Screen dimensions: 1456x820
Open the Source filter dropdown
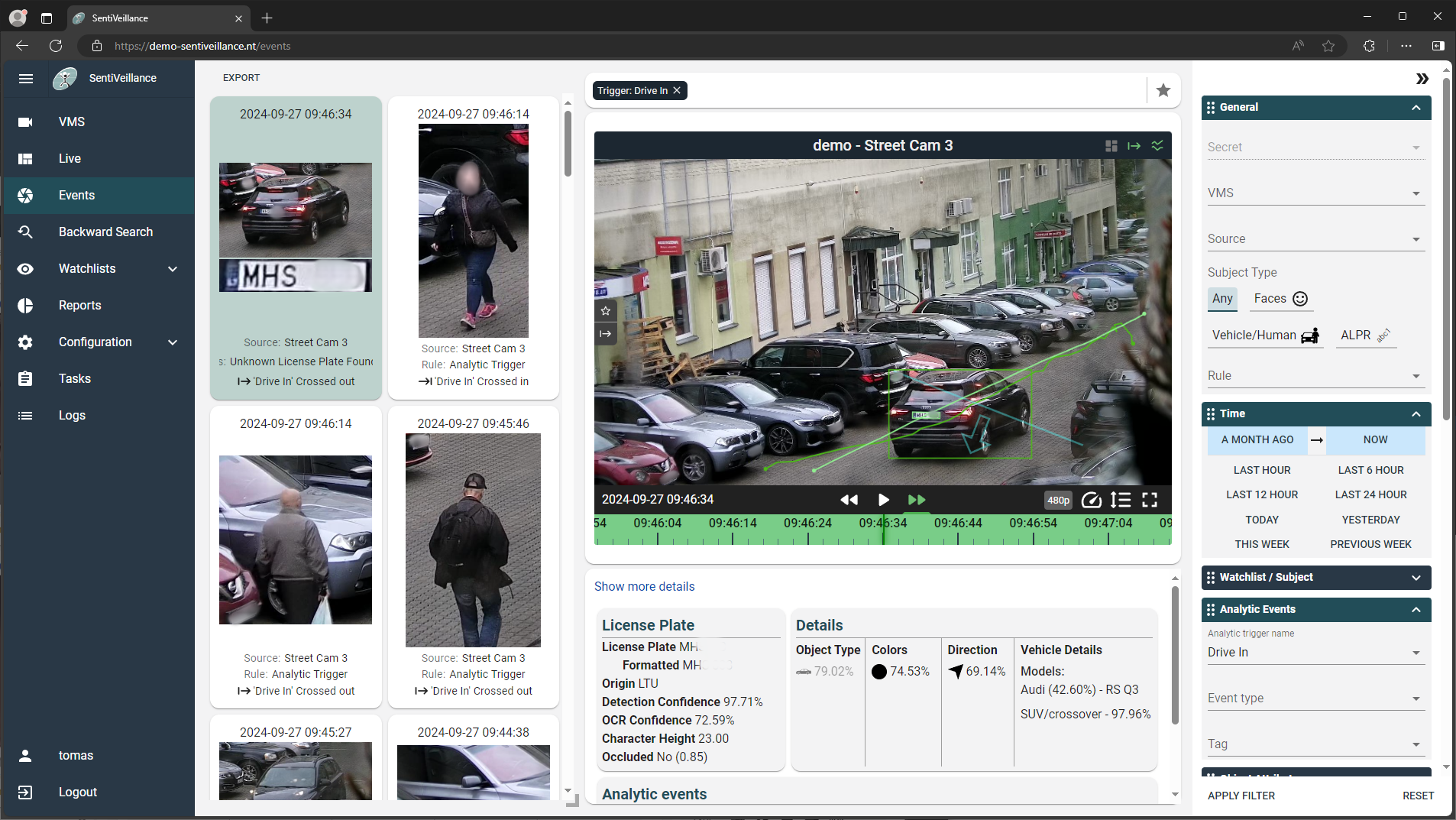[1315, 239]
